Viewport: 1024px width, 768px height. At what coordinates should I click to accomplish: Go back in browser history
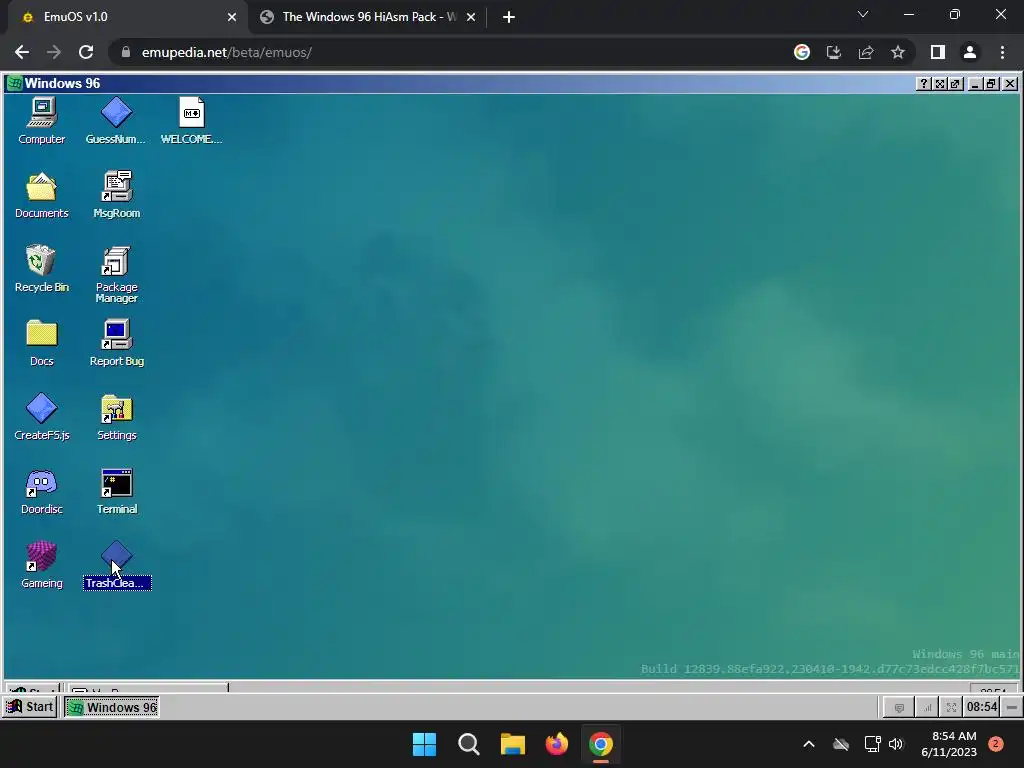[x=22, y=52]
